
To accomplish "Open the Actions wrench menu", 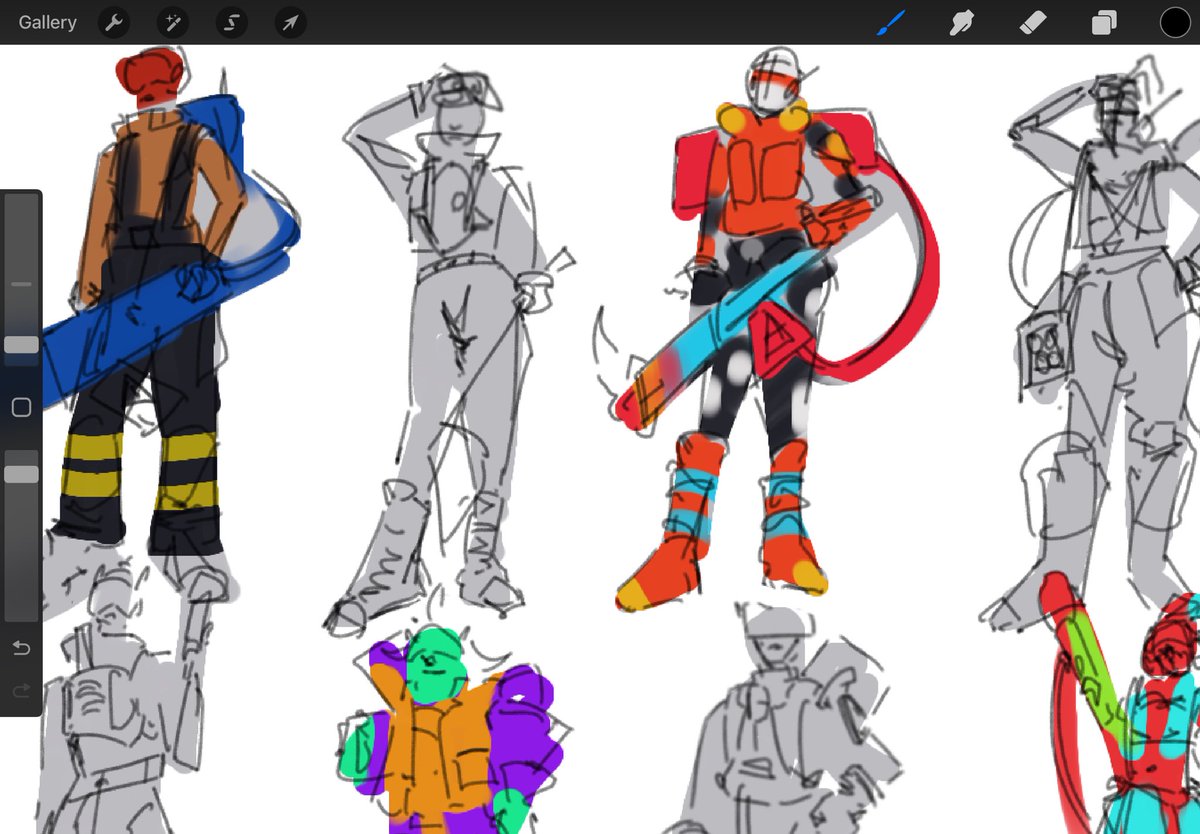I will (114, 22).
